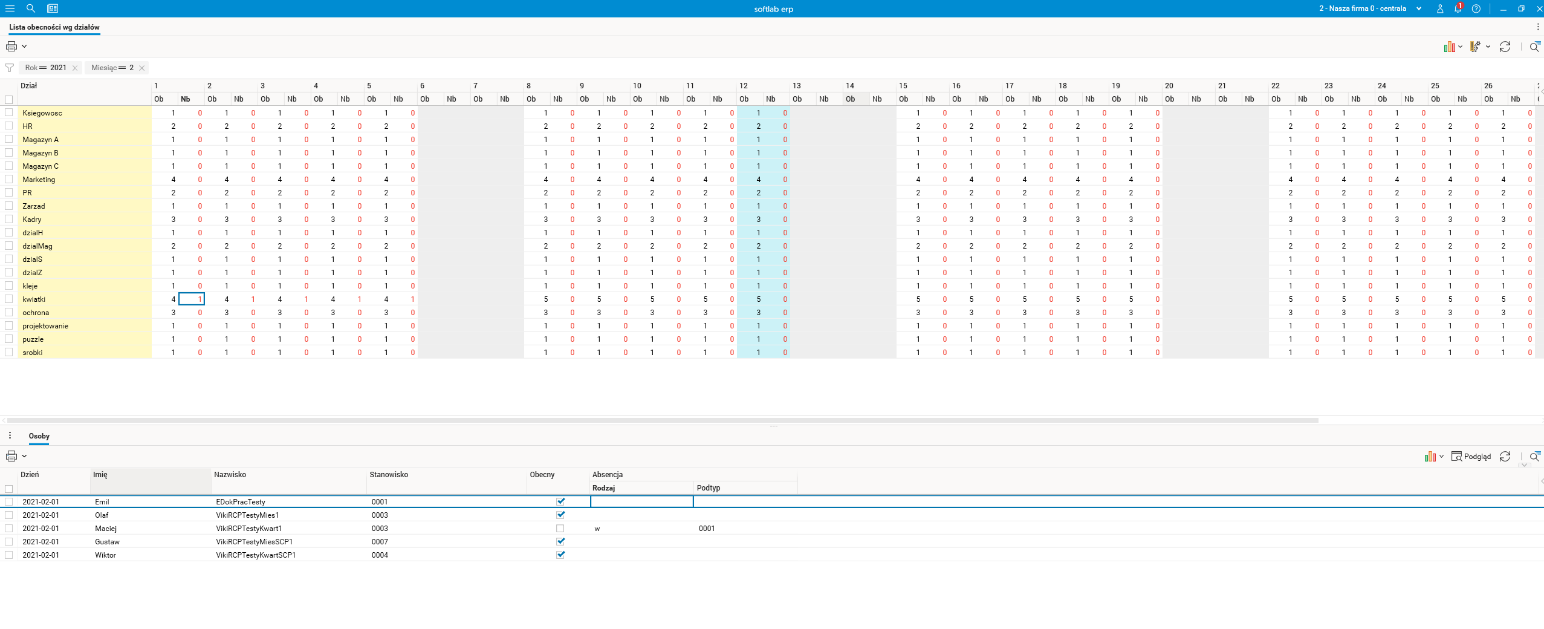
Task: Open the help question mark icon
Action: [x=1476, y=8]
